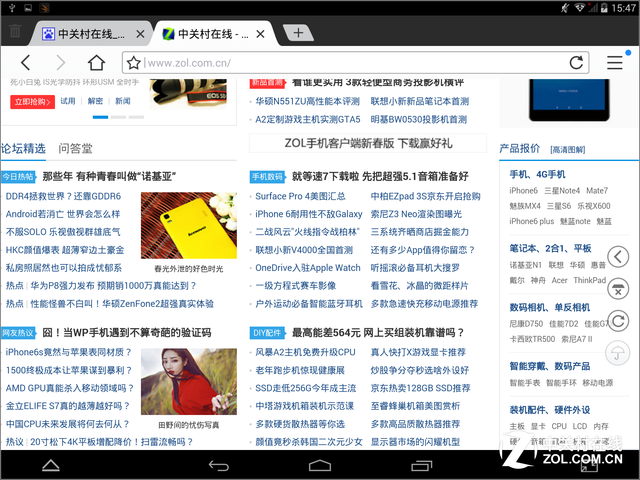Go to the home page icon
This screenshot has height=480, width=640.
pyautogui.click(x=96, y=62)
